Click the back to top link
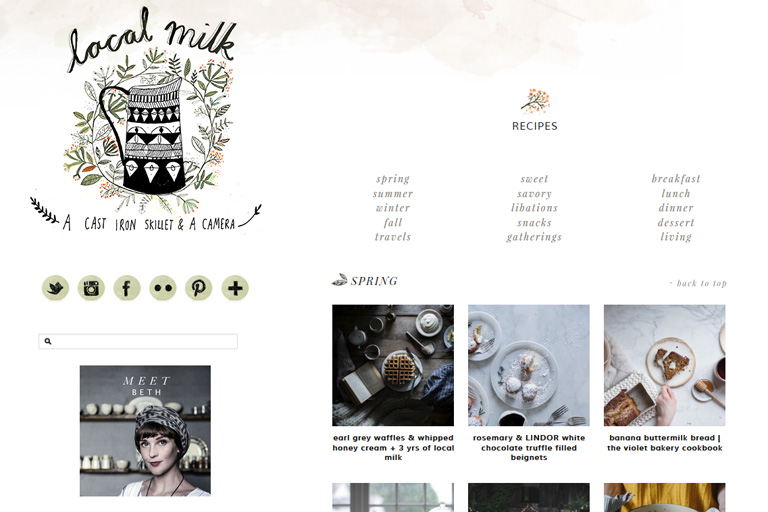768x512 pixels. pyautogui.click(x=698, y=283)
